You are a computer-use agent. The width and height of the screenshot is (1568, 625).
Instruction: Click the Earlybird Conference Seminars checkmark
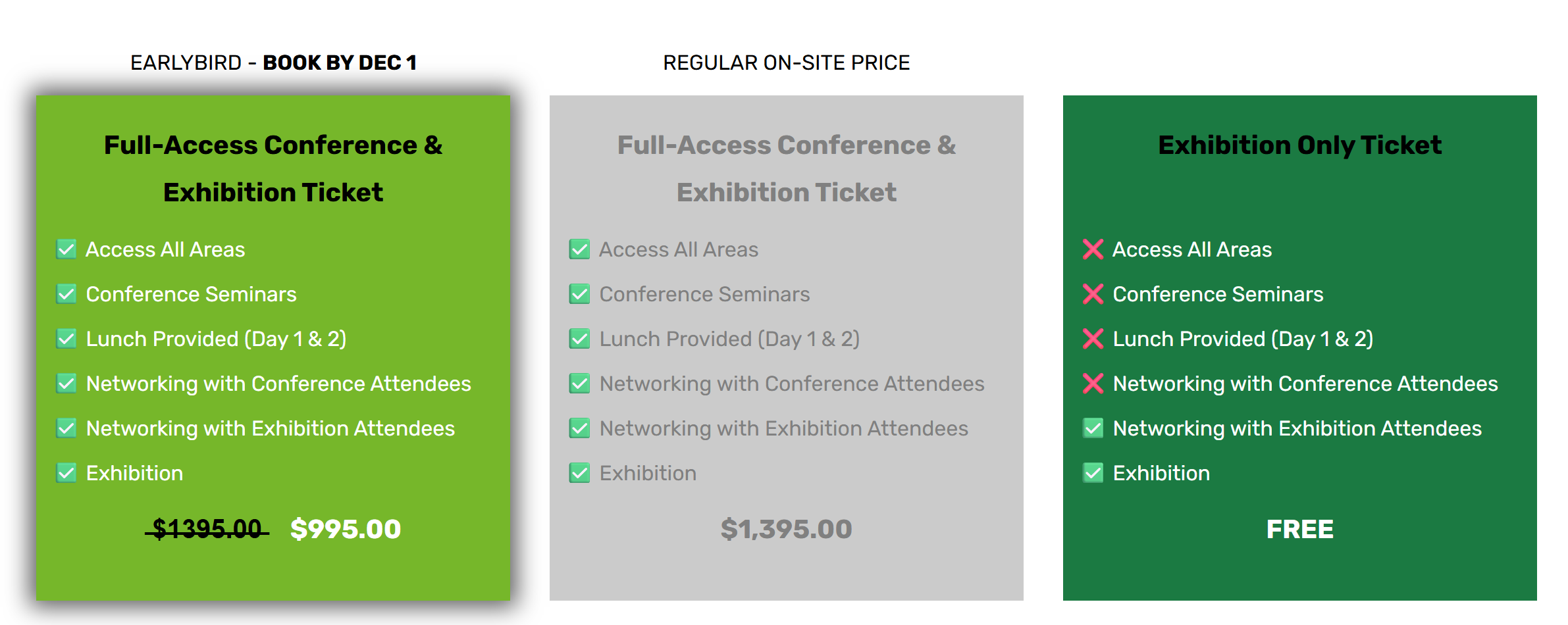tap(66, 294)
